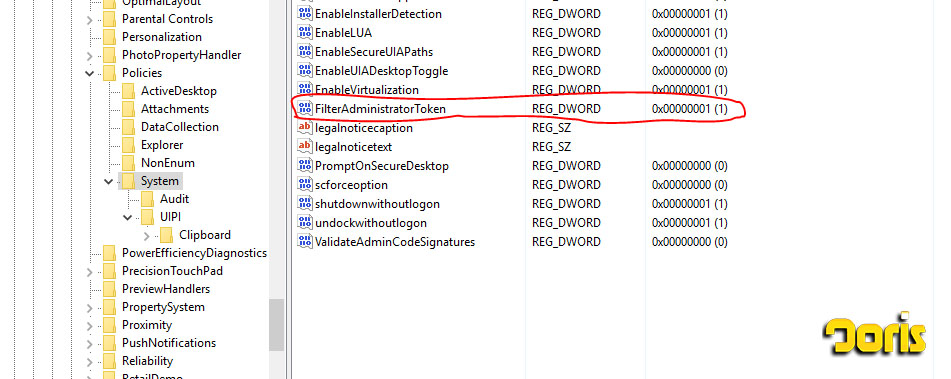
Task: Expand the Clipboard key
Action: pos(147,235)
